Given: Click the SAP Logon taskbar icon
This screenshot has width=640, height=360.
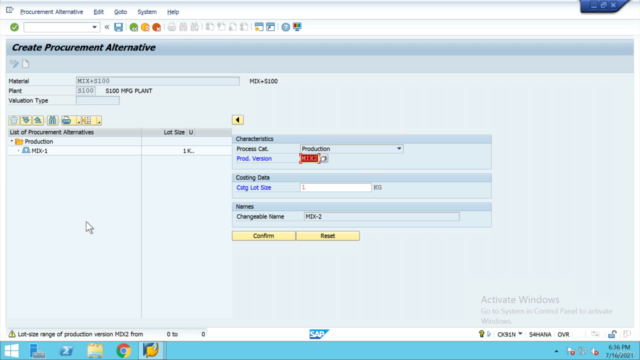Looking at the screenshot, I should [151, 351].
